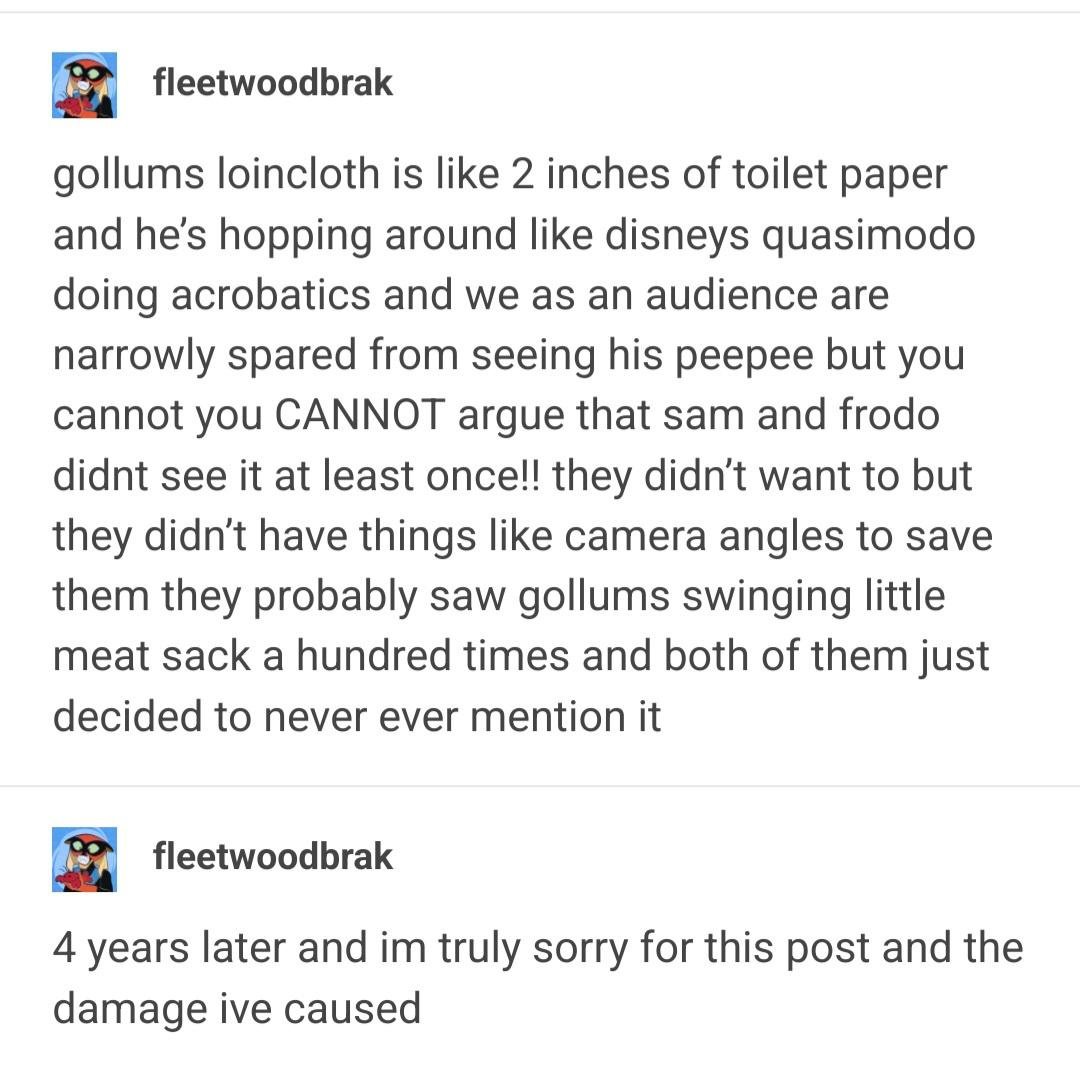This screenshot has height=1087, width=1080.
Task: Click the number 2 in '2 inches'
Action: 522,174
